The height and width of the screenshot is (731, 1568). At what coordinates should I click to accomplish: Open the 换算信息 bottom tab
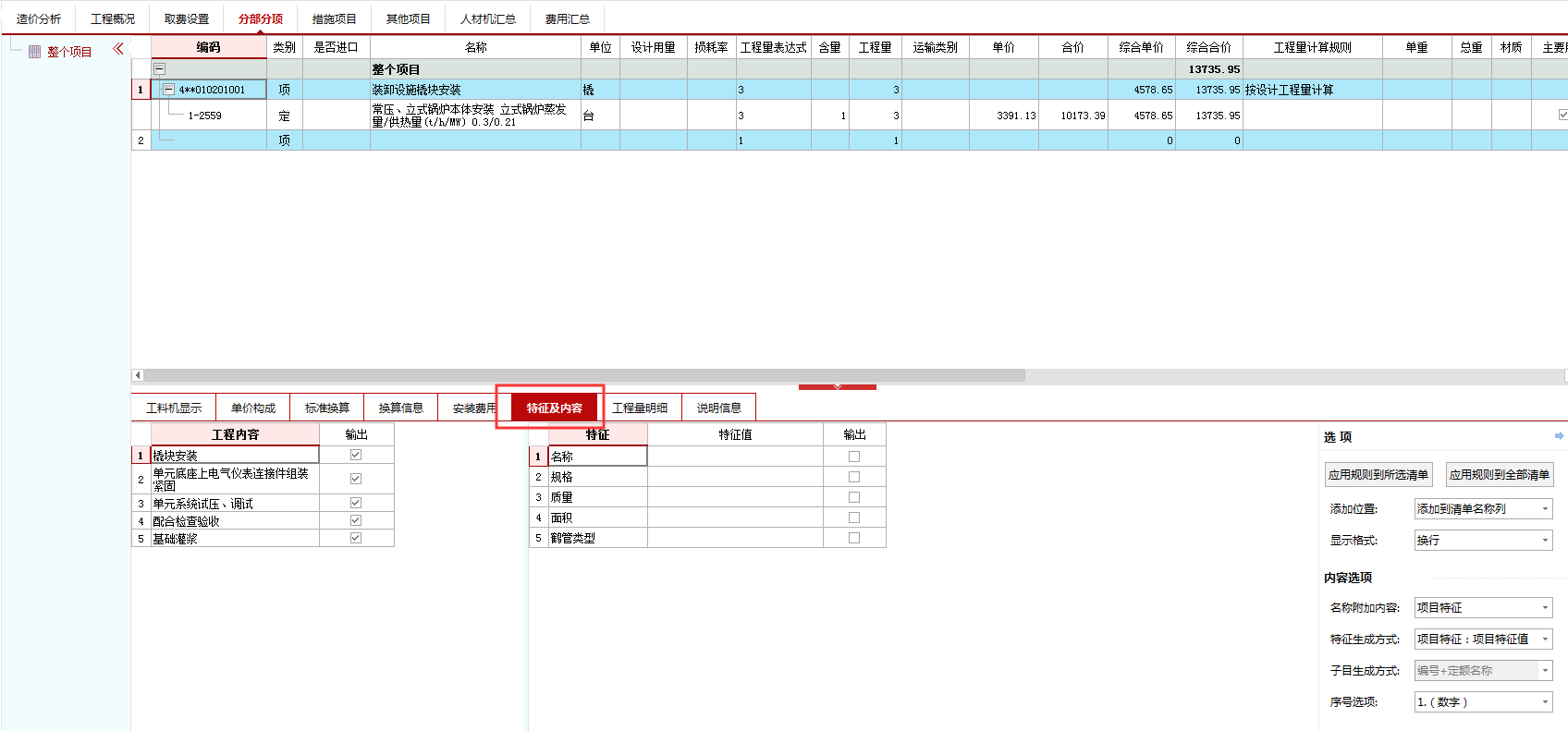click(x=401, y=408)
